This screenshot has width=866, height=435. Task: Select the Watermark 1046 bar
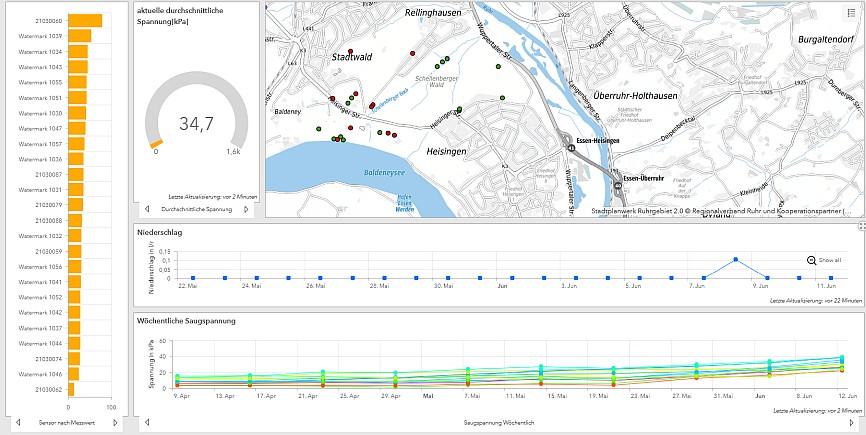[x=73, y=374]
